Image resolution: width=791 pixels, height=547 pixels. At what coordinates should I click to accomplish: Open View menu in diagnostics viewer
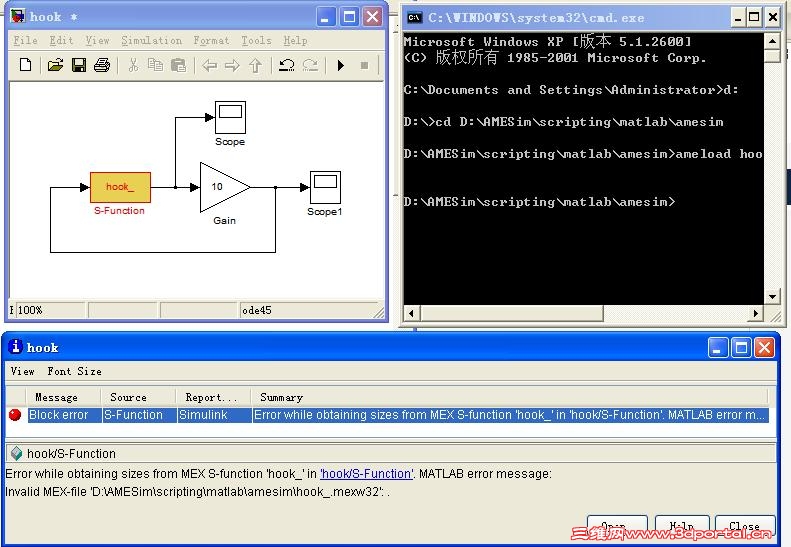pos(23,371)
